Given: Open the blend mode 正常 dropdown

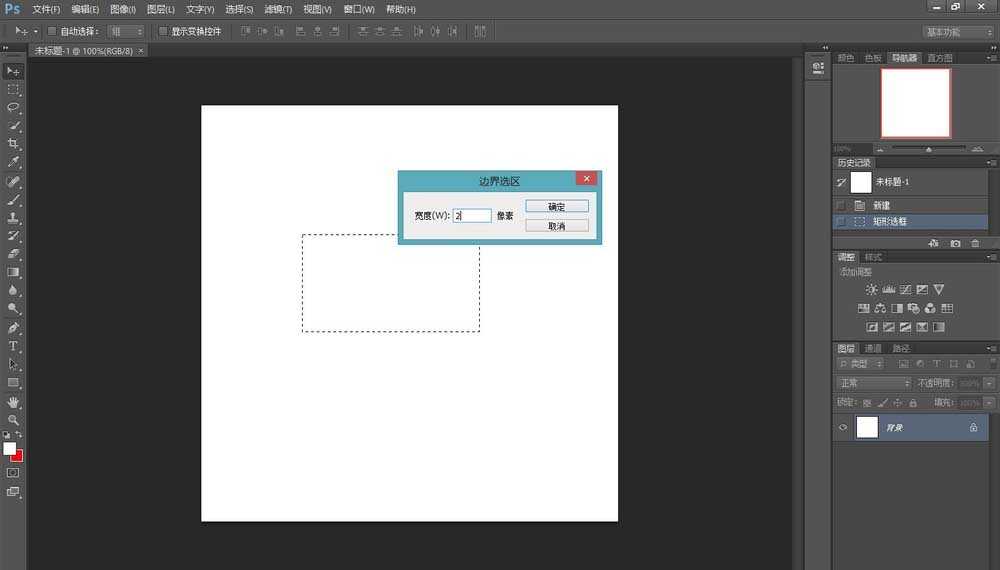Looking at the screenshot, I should (x=874, y=383).
